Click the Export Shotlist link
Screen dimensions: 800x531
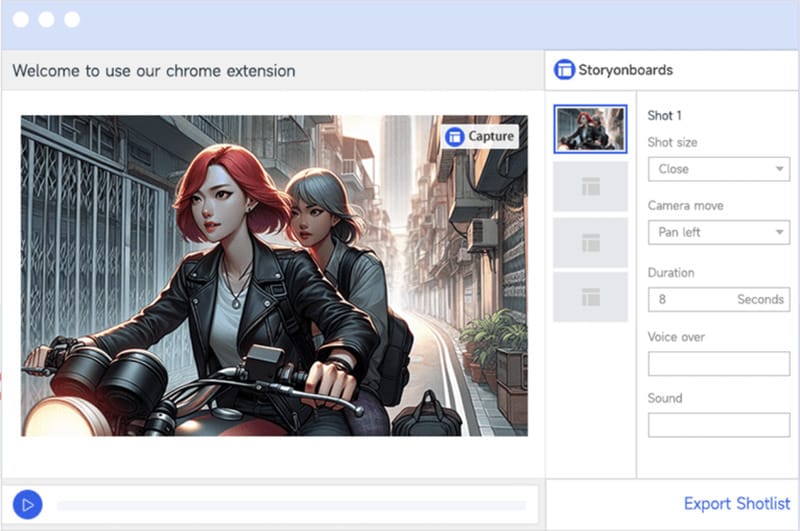(736, 504)
